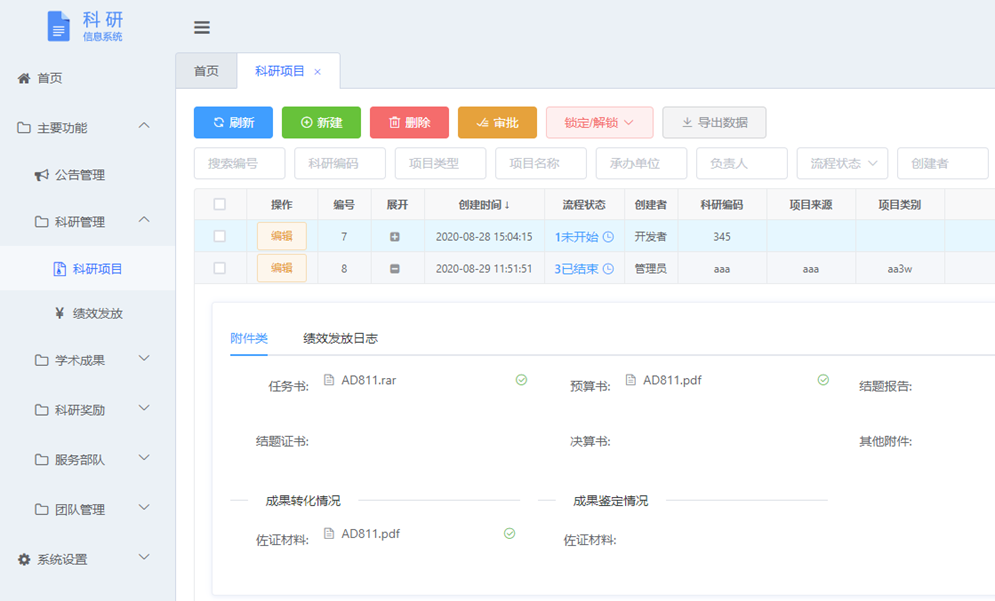The height and width of the screenshot is (601, 995).
Task: Click the green check beside 预算书 AD811.pdf
Action: click(823, 380)
